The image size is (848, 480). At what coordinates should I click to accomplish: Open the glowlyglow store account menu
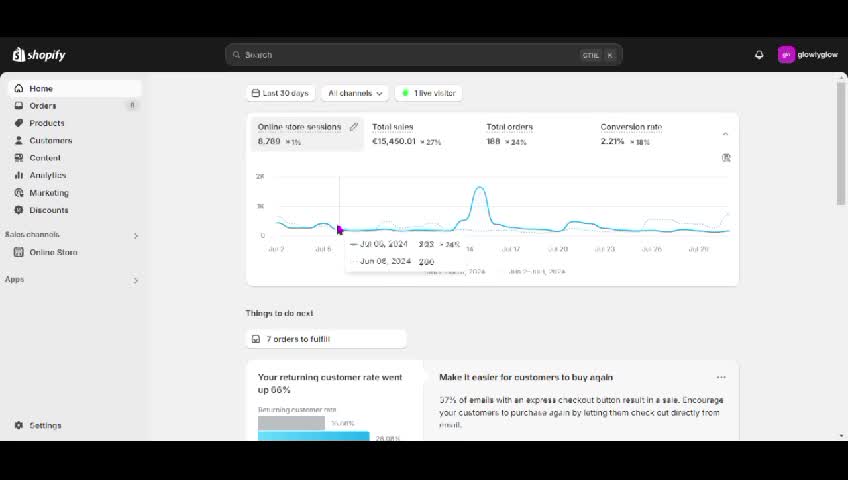(809, 55)
